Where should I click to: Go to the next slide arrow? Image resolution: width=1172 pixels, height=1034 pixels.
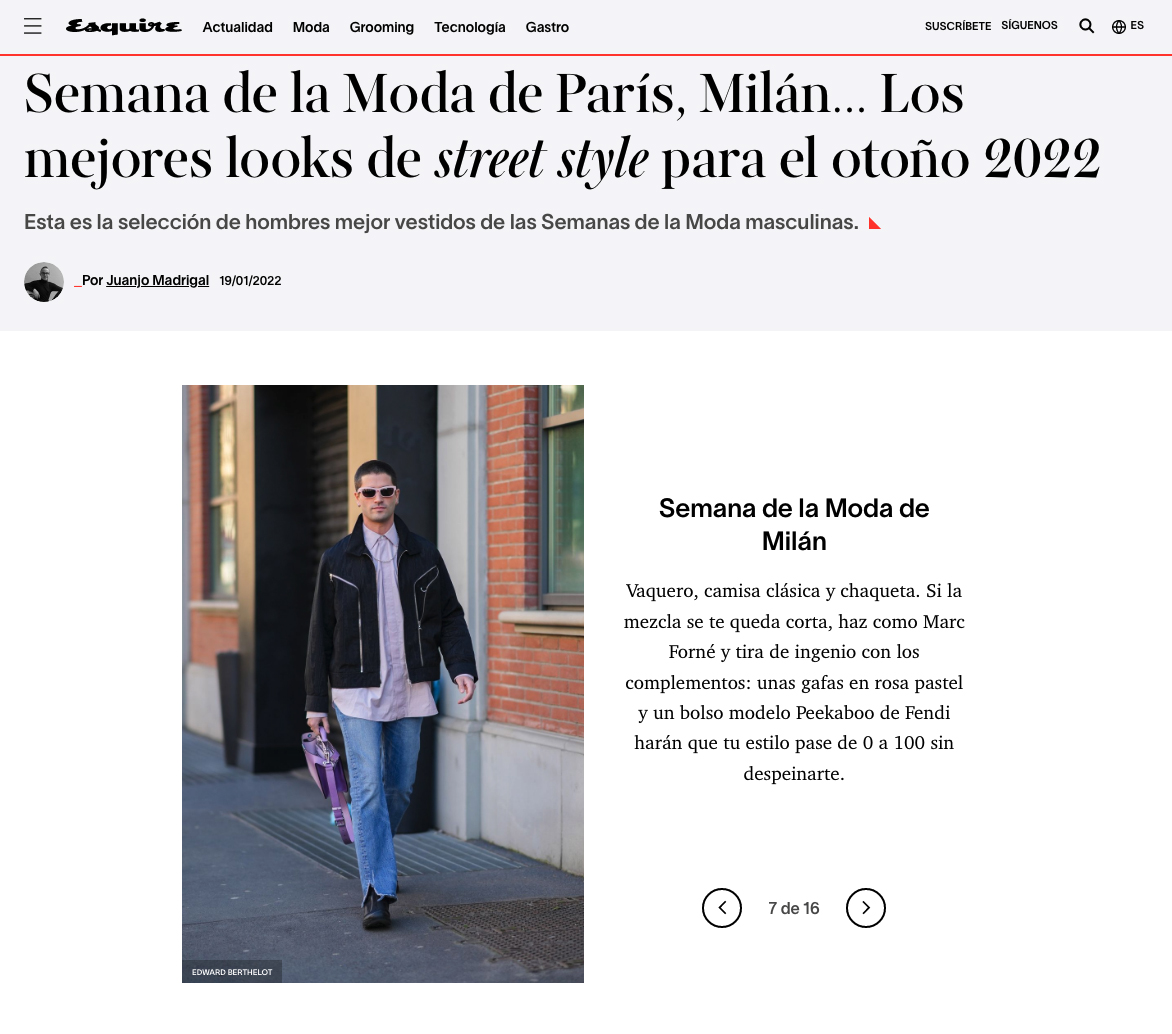point(866,908)
